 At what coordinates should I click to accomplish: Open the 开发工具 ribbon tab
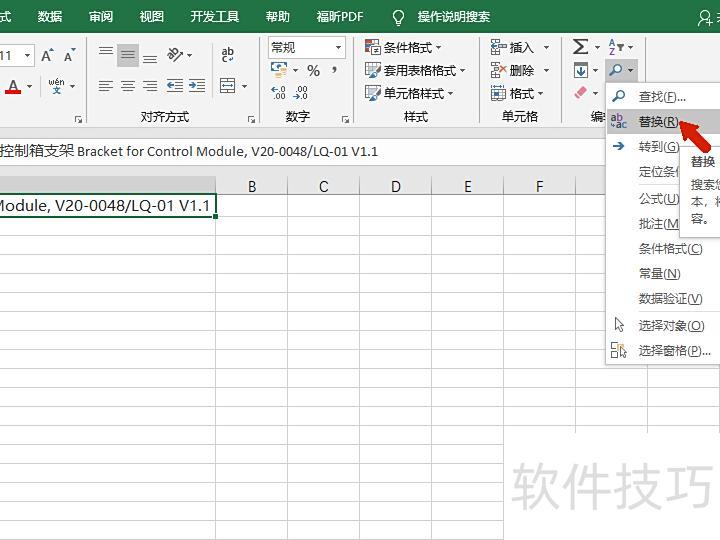click(x=214, y=17)
